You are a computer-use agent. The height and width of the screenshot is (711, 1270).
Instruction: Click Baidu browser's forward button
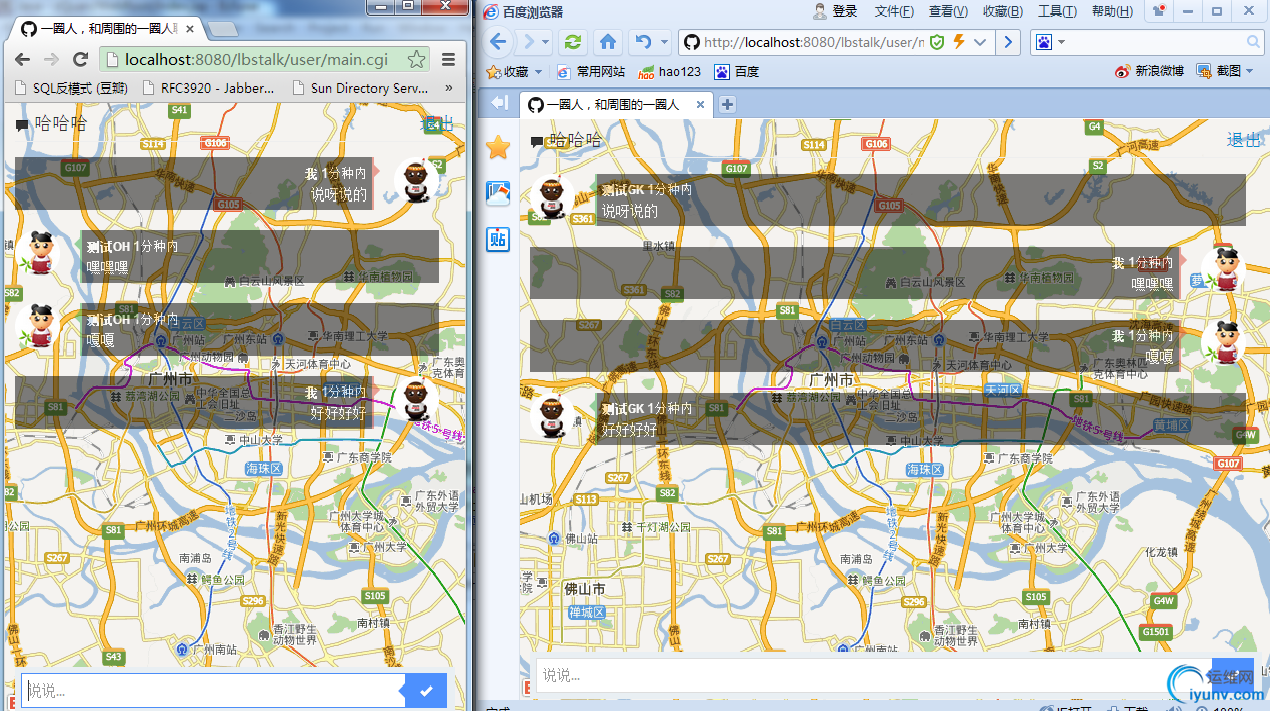pos(529,42)
